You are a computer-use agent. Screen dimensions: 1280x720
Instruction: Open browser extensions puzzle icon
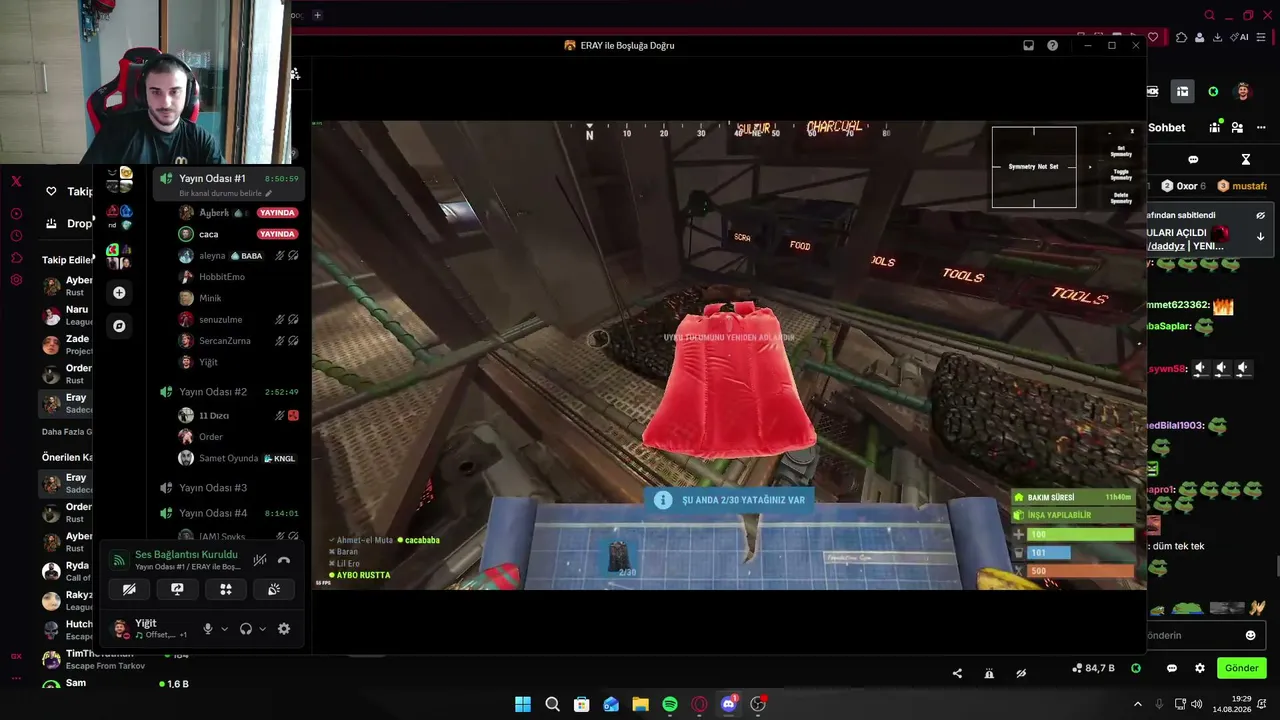[1181, 38]
